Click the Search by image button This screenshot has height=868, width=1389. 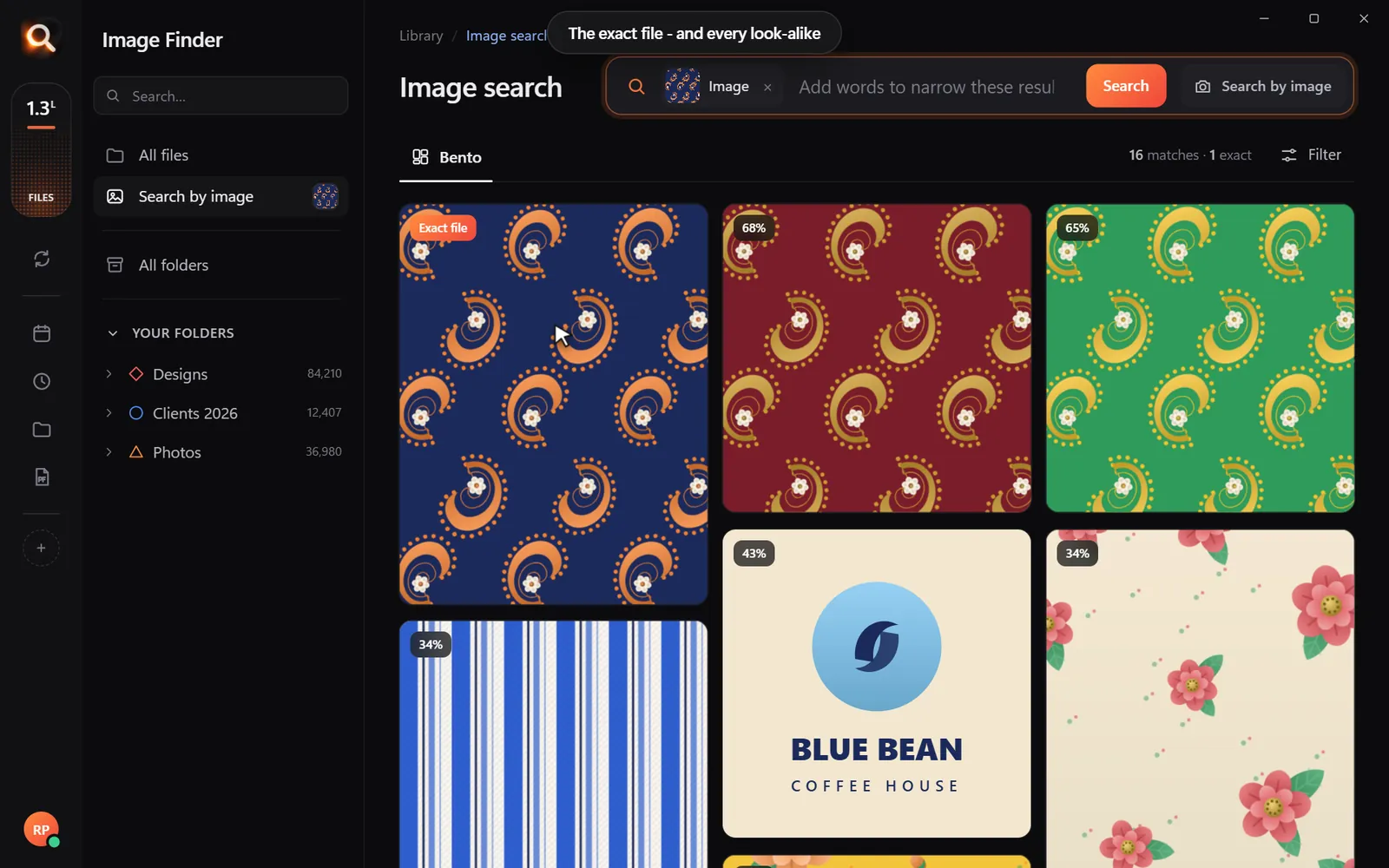click(1264, 86)
